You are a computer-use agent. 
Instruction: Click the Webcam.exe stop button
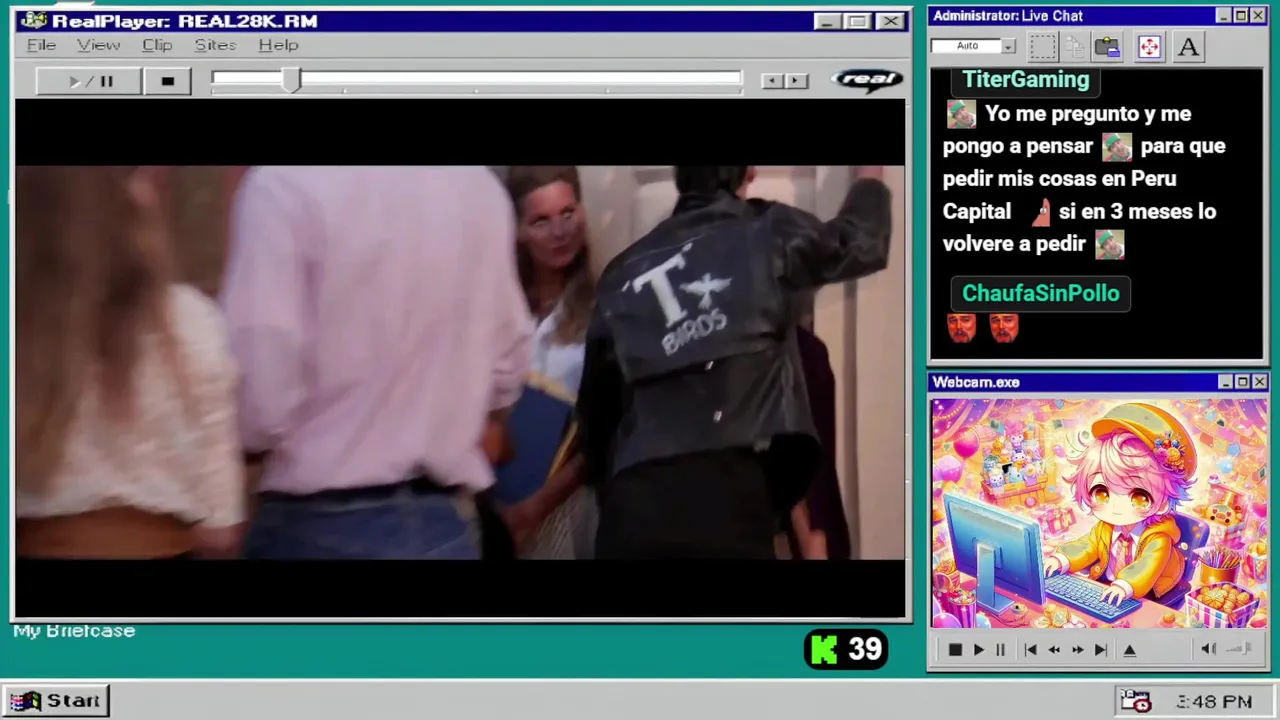pos(955,650)
